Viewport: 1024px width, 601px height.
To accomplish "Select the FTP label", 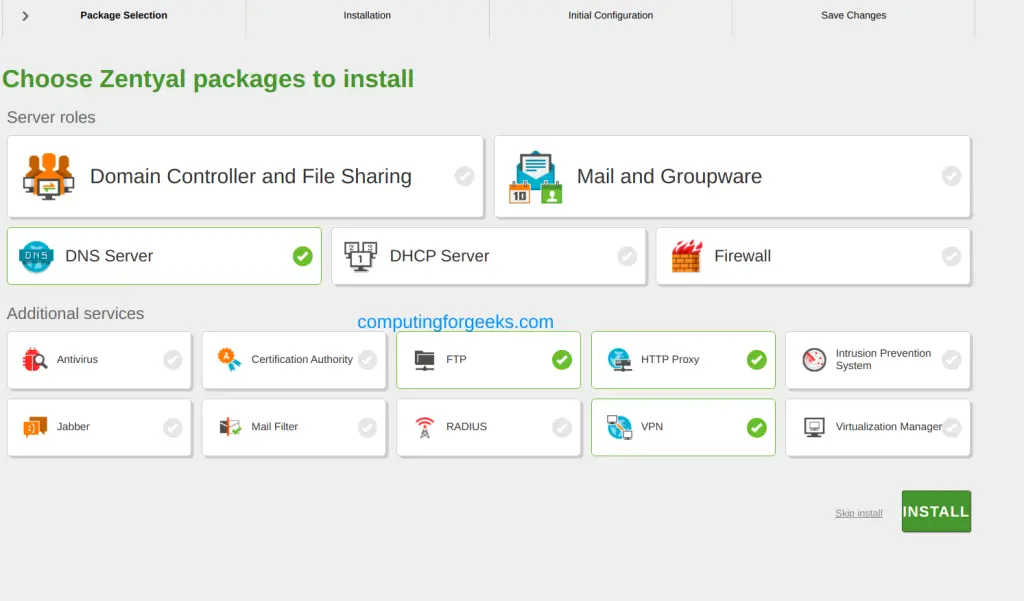I will coord(456,359).
